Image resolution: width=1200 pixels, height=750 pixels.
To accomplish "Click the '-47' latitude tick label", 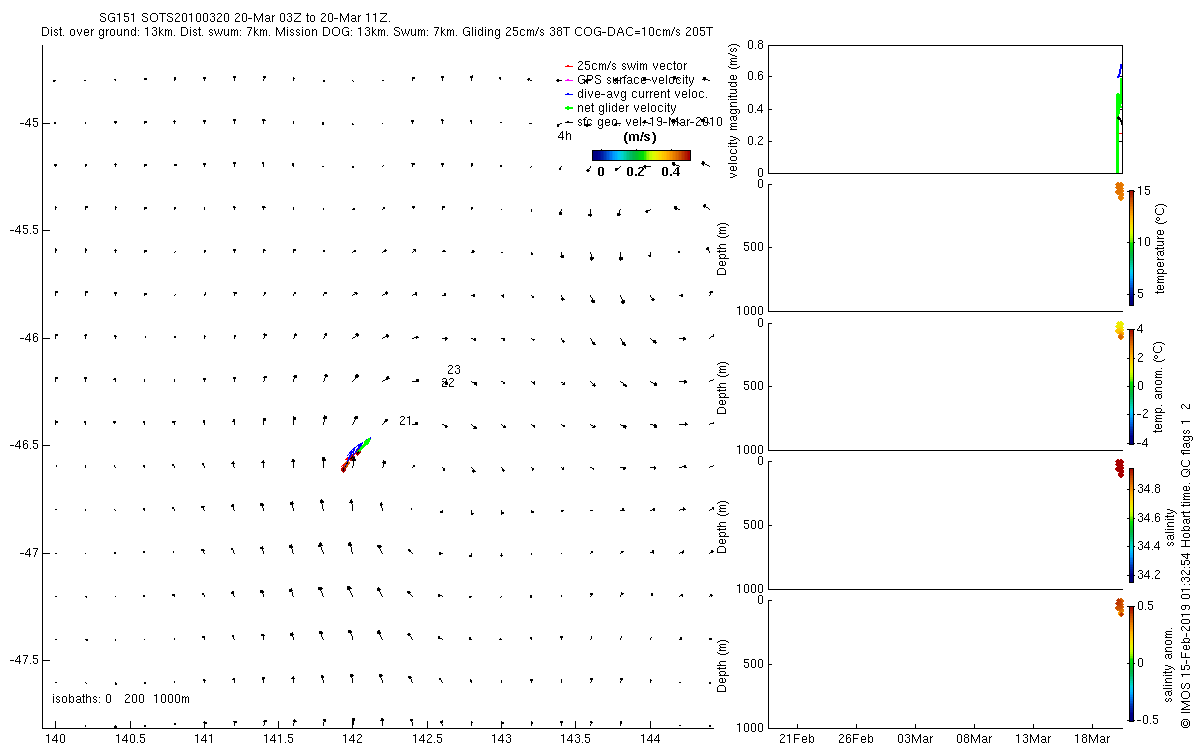I will point(28,553).
